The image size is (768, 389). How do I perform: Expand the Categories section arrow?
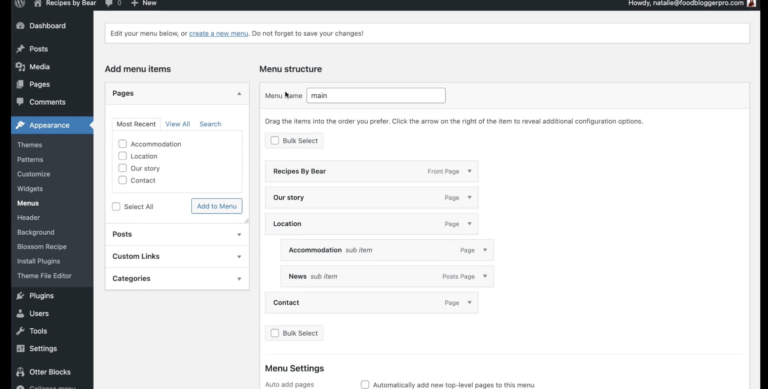[239, 279]
